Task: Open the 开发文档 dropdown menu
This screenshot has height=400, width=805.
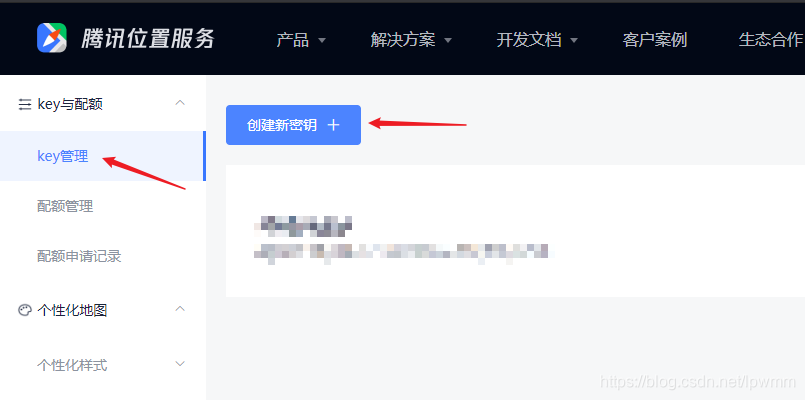Action: pyautogui.click(x=537, y=40)
